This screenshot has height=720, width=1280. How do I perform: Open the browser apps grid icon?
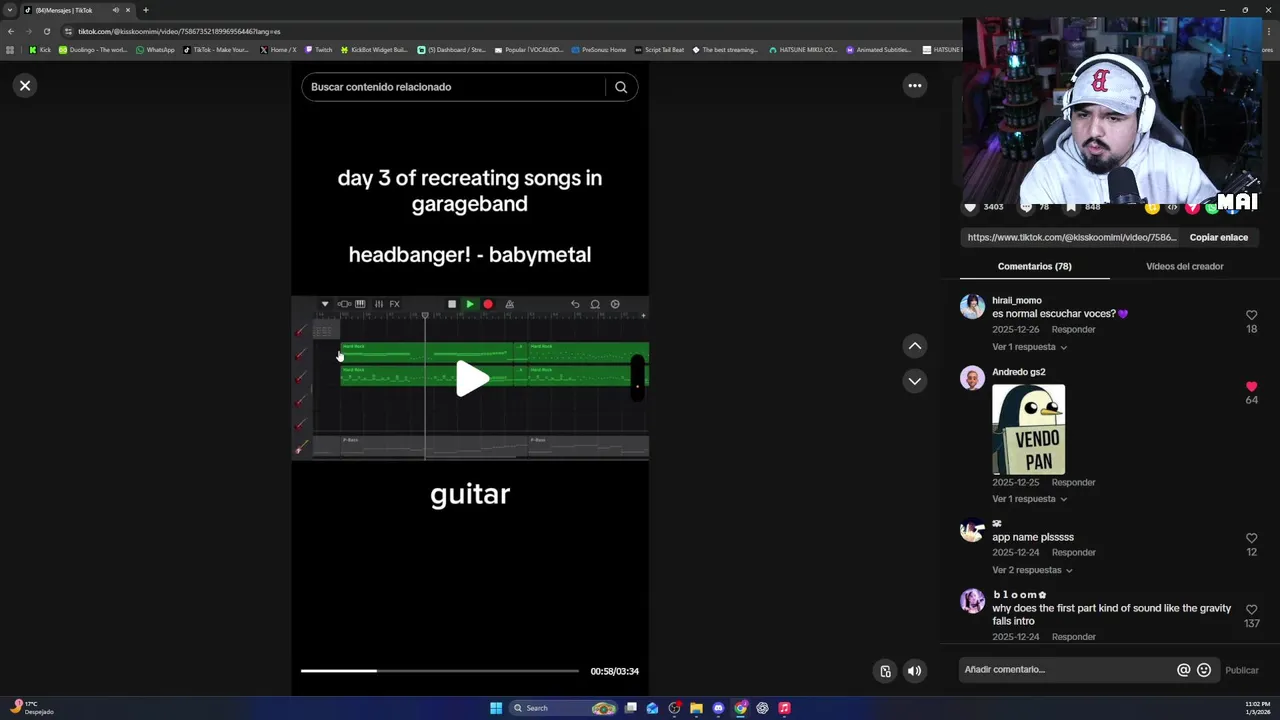[10, 49]
